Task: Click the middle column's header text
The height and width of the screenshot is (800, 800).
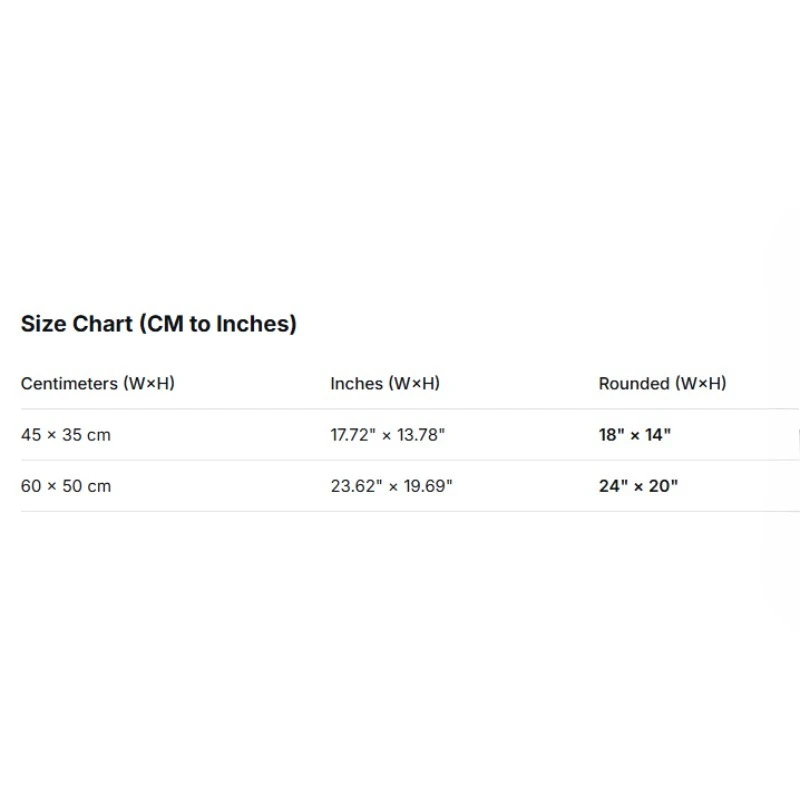Action: (x=385, y=383)
